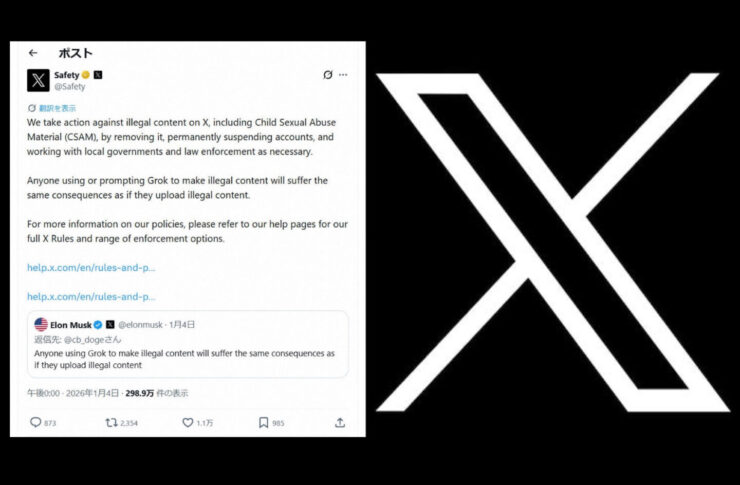The width and height of the screenshot is (740, 485).
Task: Open the three-dot more options menu
Action: tap(343, 75)
